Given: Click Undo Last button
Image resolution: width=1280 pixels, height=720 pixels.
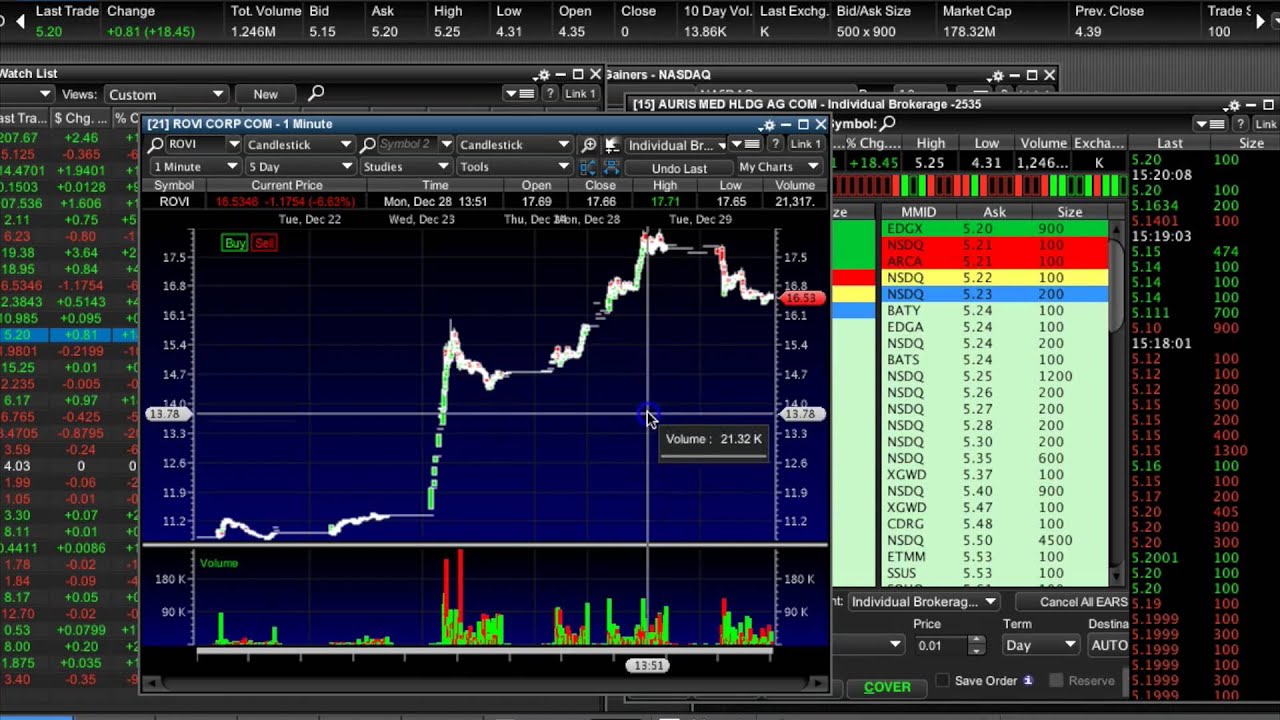Looking at the screenshot, I should click(679, 168).
